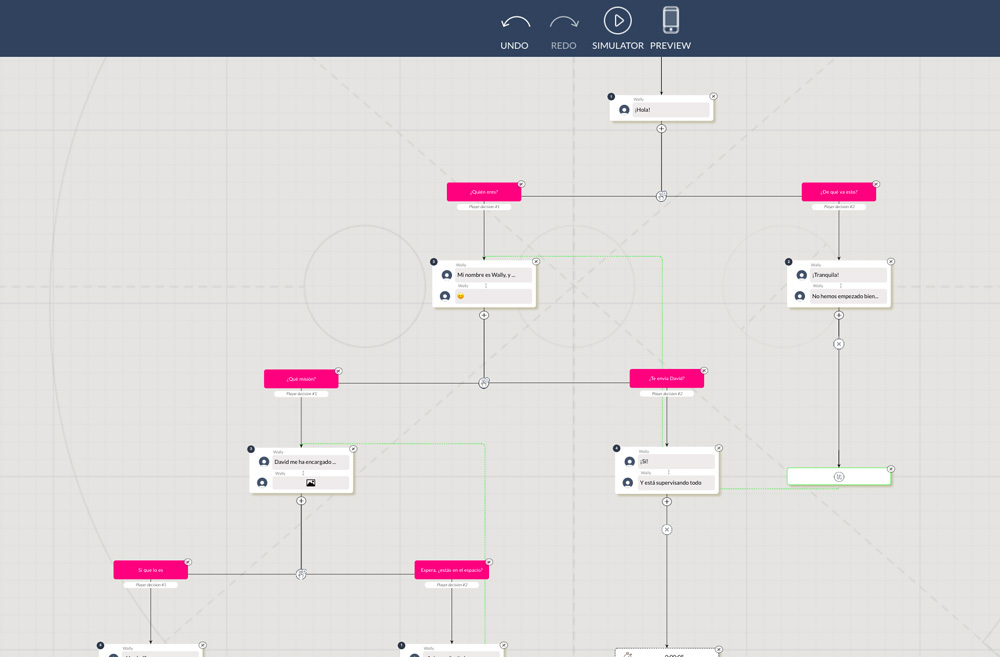Select the 'David me ha encargado ...' message
The width and height of the screenshot is (1000, 657).
[311, 462]
